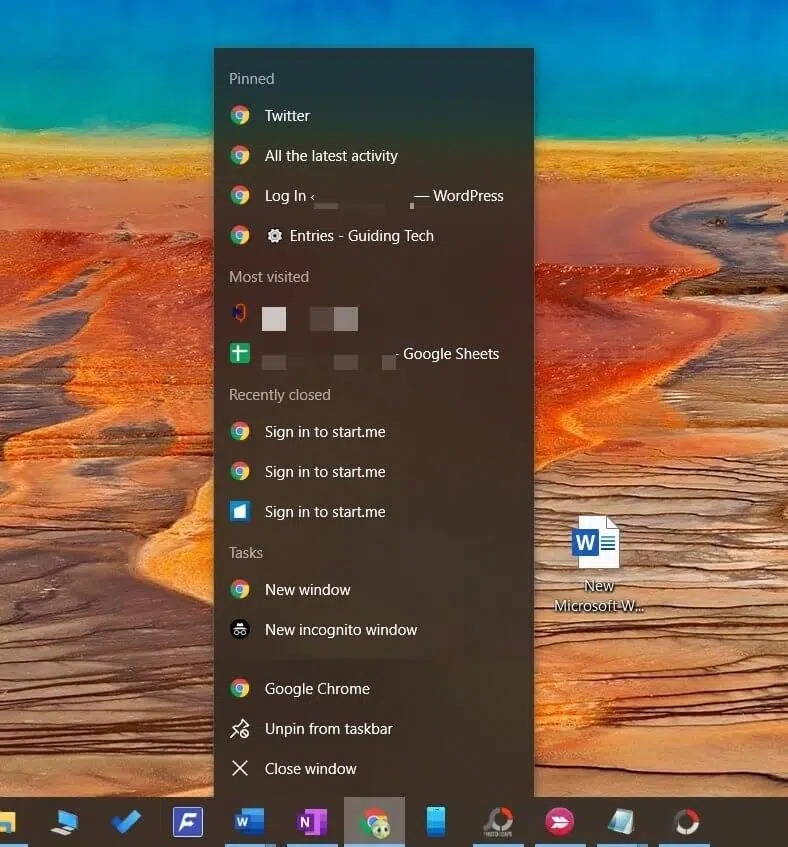Open the Google Sheets most visited entry
The height and width of the screenshot is (847, 788).
(x=374, y=354)
